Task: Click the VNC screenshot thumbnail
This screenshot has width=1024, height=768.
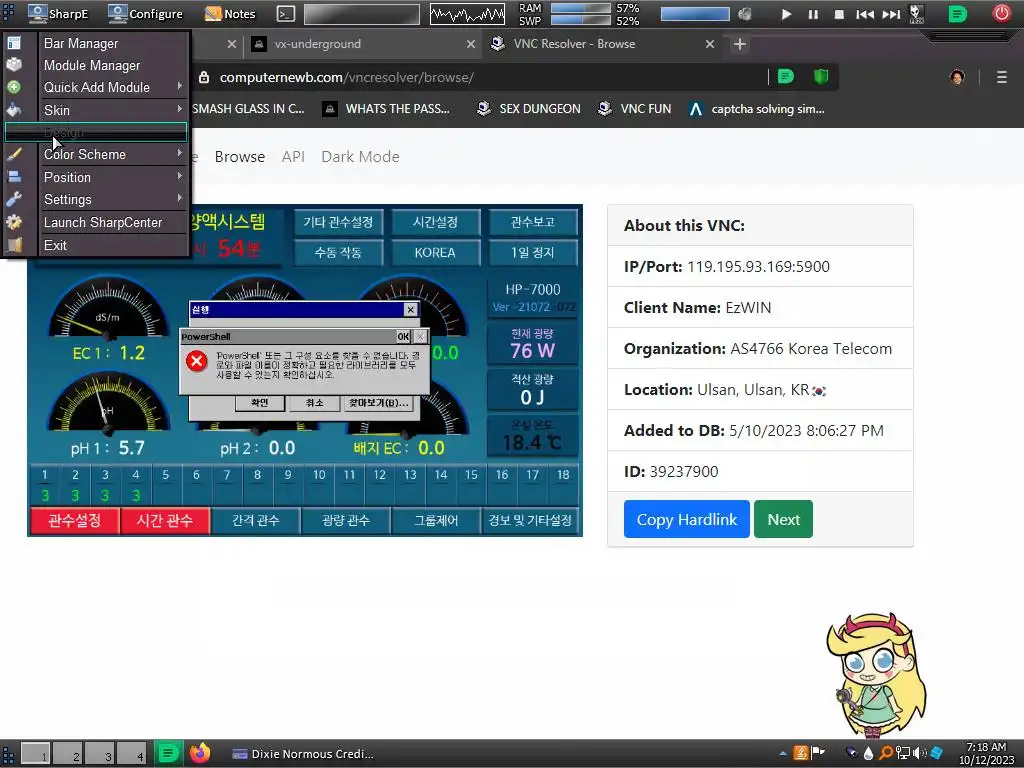Action: tap(305, 370)
